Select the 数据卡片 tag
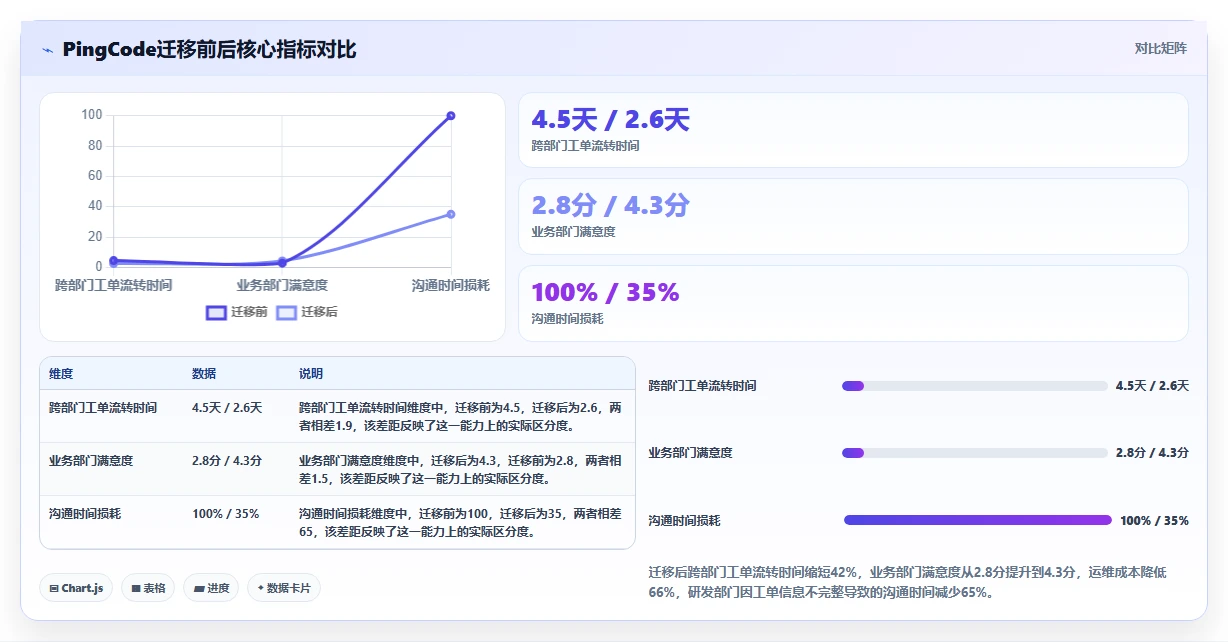Viewport: 1228px width, 642px height. tap(284, 588)
